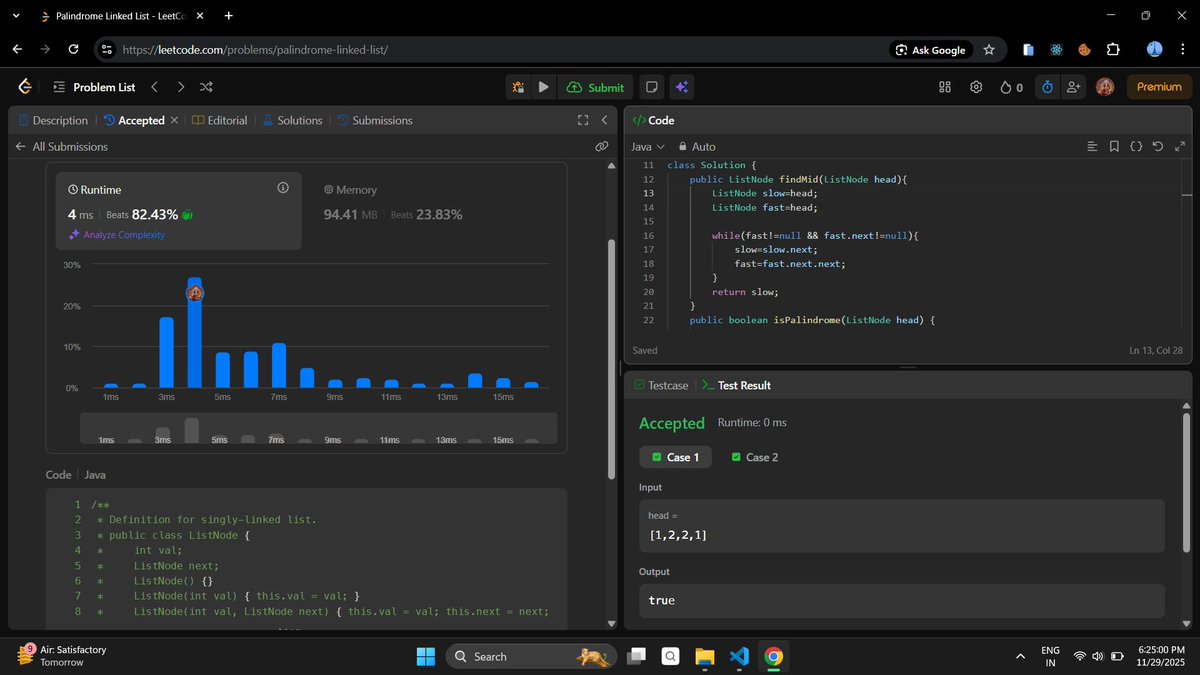Open the layout grid icon
The height and width of the screenshot is (675, 1200).
click(945, 87)
